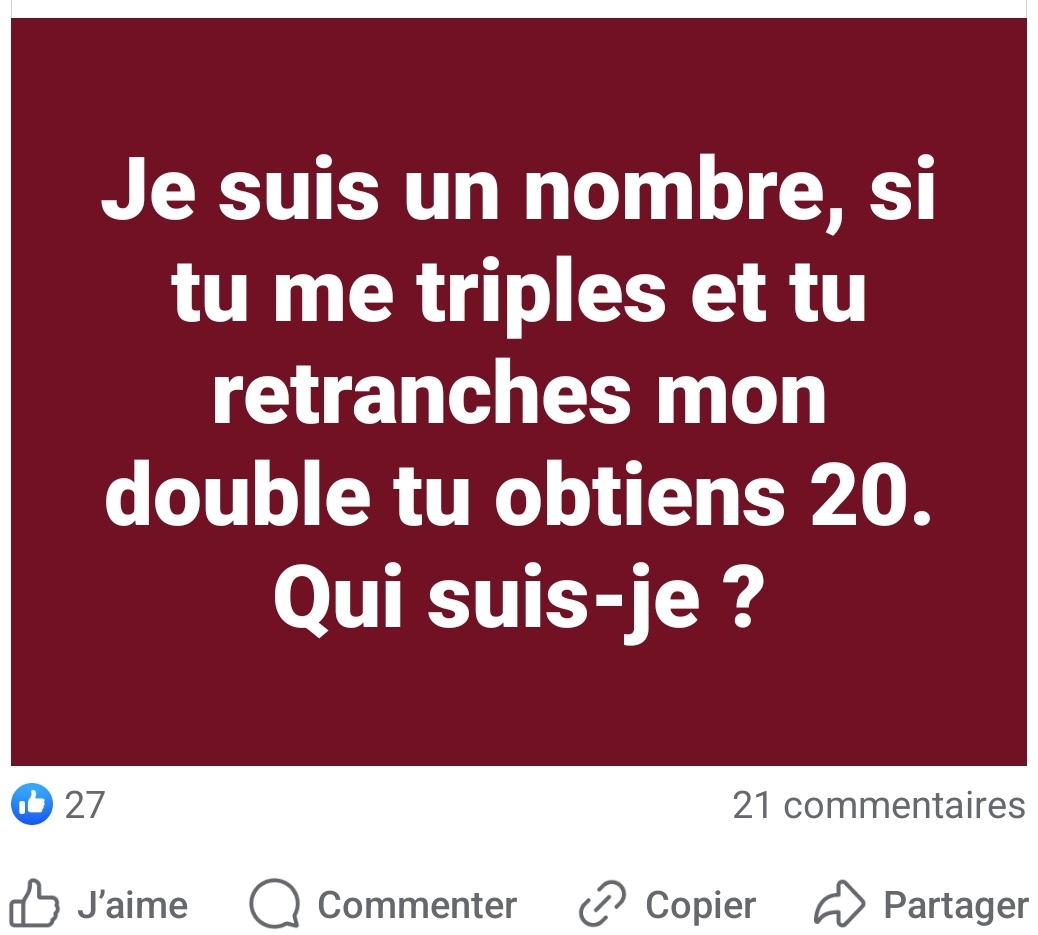Open the maroon riddle post image
1038x935 pixels.
(519, 392)
